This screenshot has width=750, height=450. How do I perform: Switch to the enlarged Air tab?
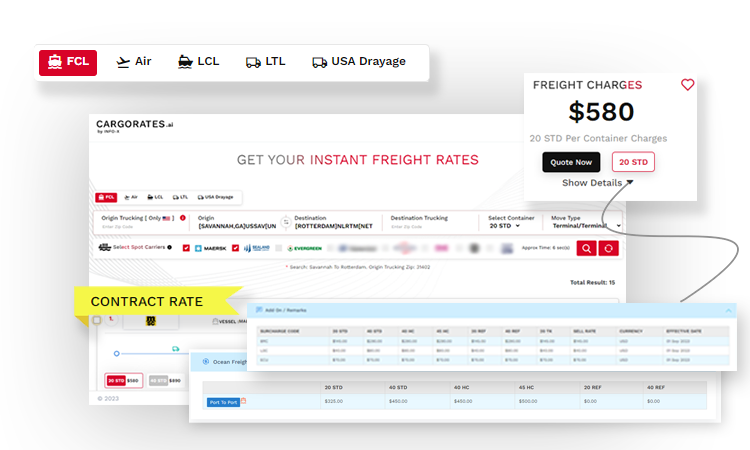coord(134,62)
